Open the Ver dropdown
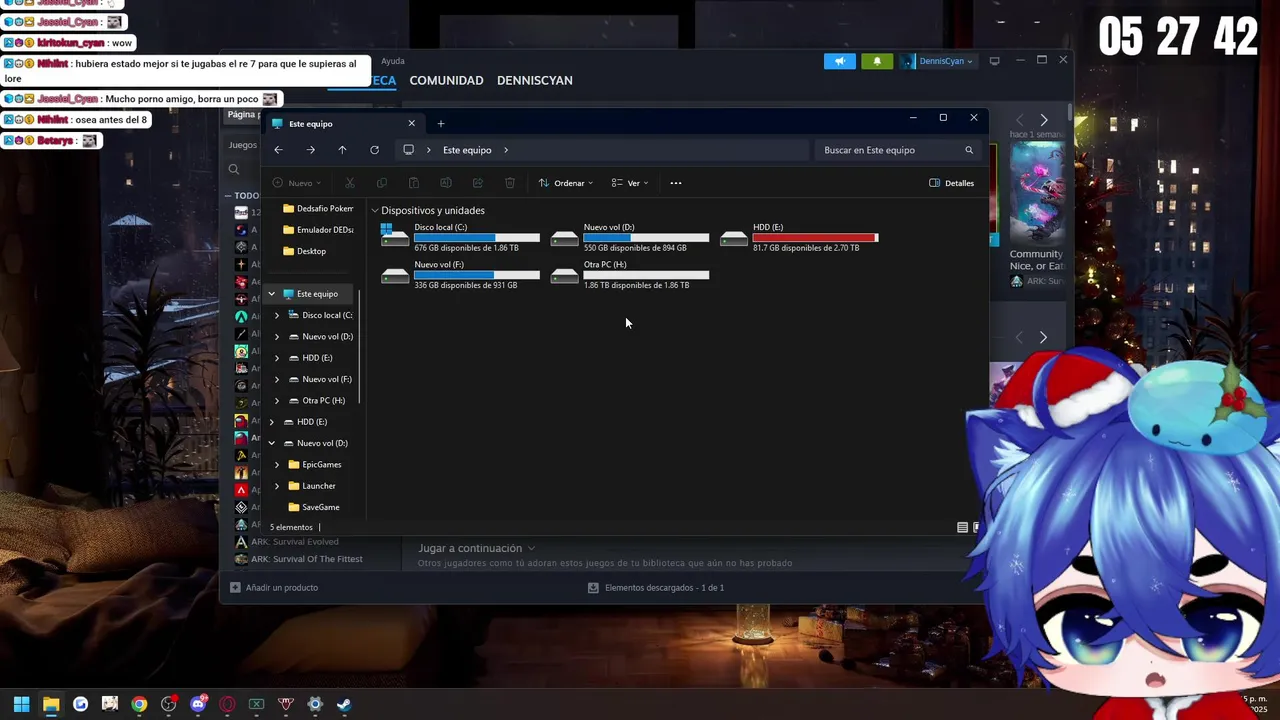This screenshot has width=1280, height=720. coord(630,183)
